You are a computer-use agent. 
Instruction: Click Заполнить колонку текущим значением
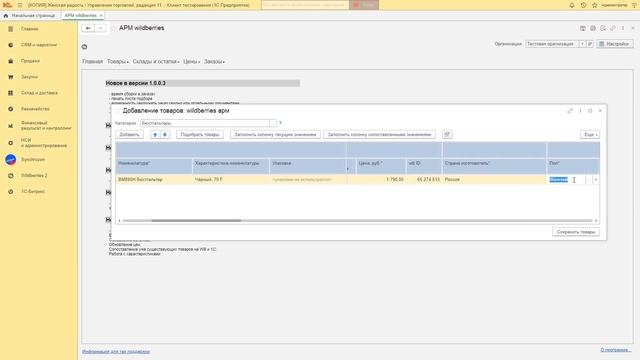pos(275,135)
